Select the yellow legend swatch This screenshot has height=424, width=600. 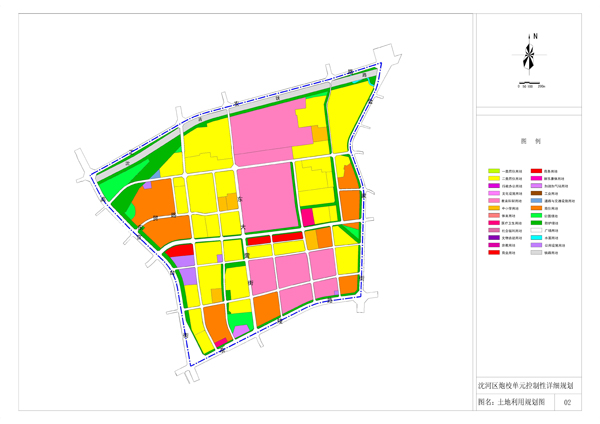click(493, 179)
